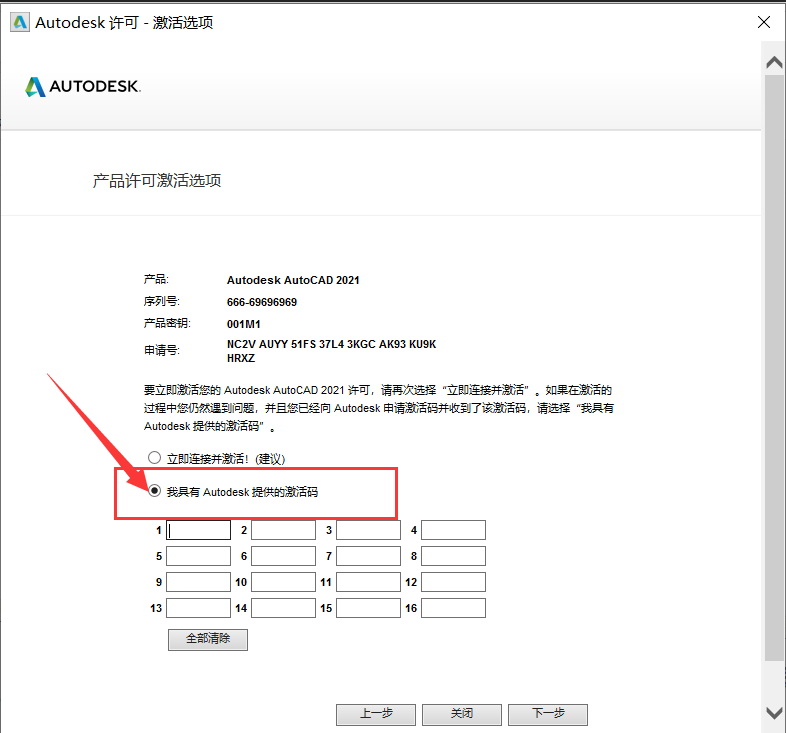This screenshot has height=733, width=786.
Task: Click activation code field 6
Action: click(283, 556)
